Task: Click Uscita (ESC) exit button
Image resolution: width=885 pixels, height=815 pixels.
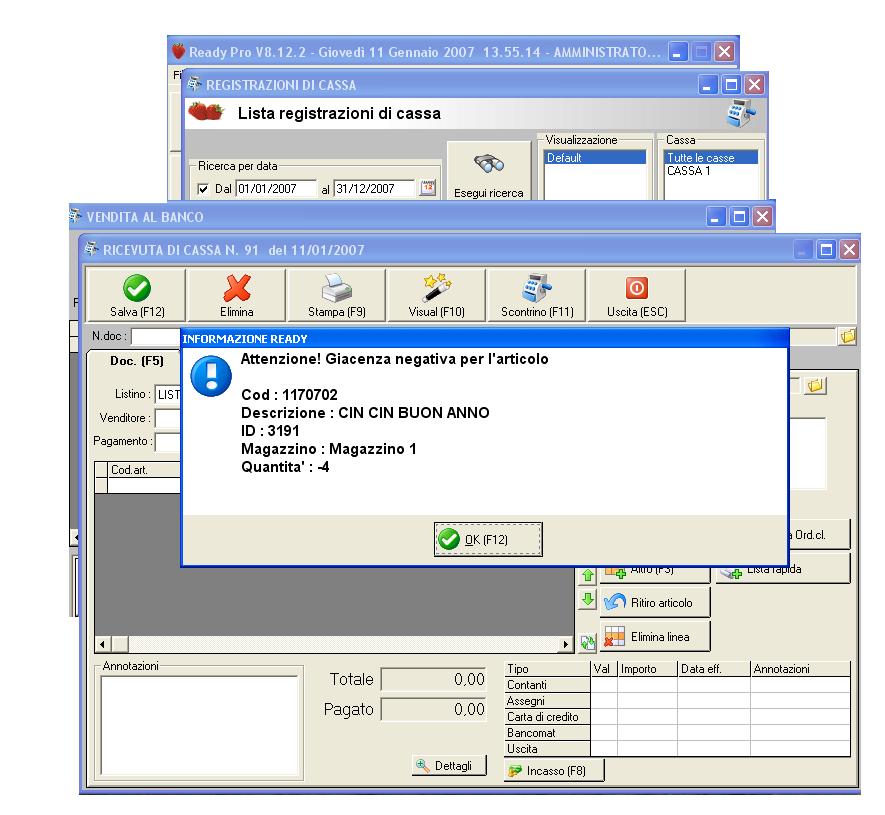Action: click(x=637, y=295)
